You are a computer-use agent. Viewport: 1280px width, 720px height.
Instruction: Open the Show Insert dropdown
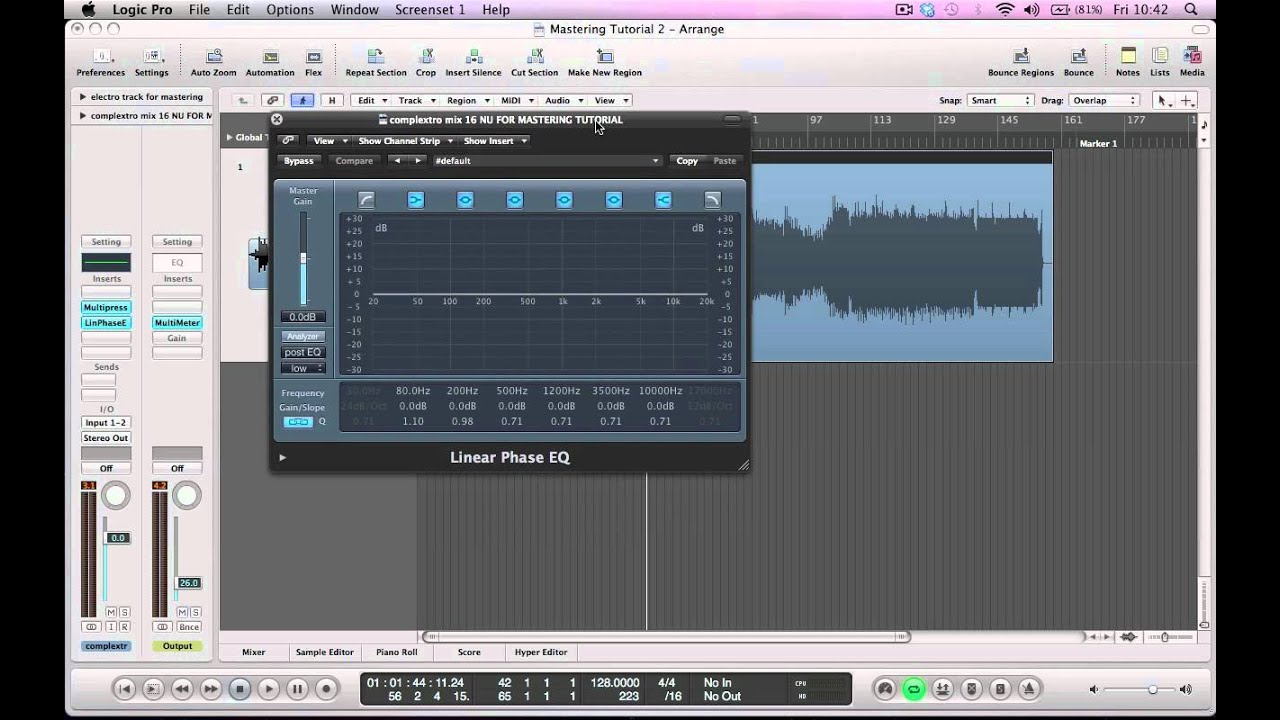[x=495, y=141]
